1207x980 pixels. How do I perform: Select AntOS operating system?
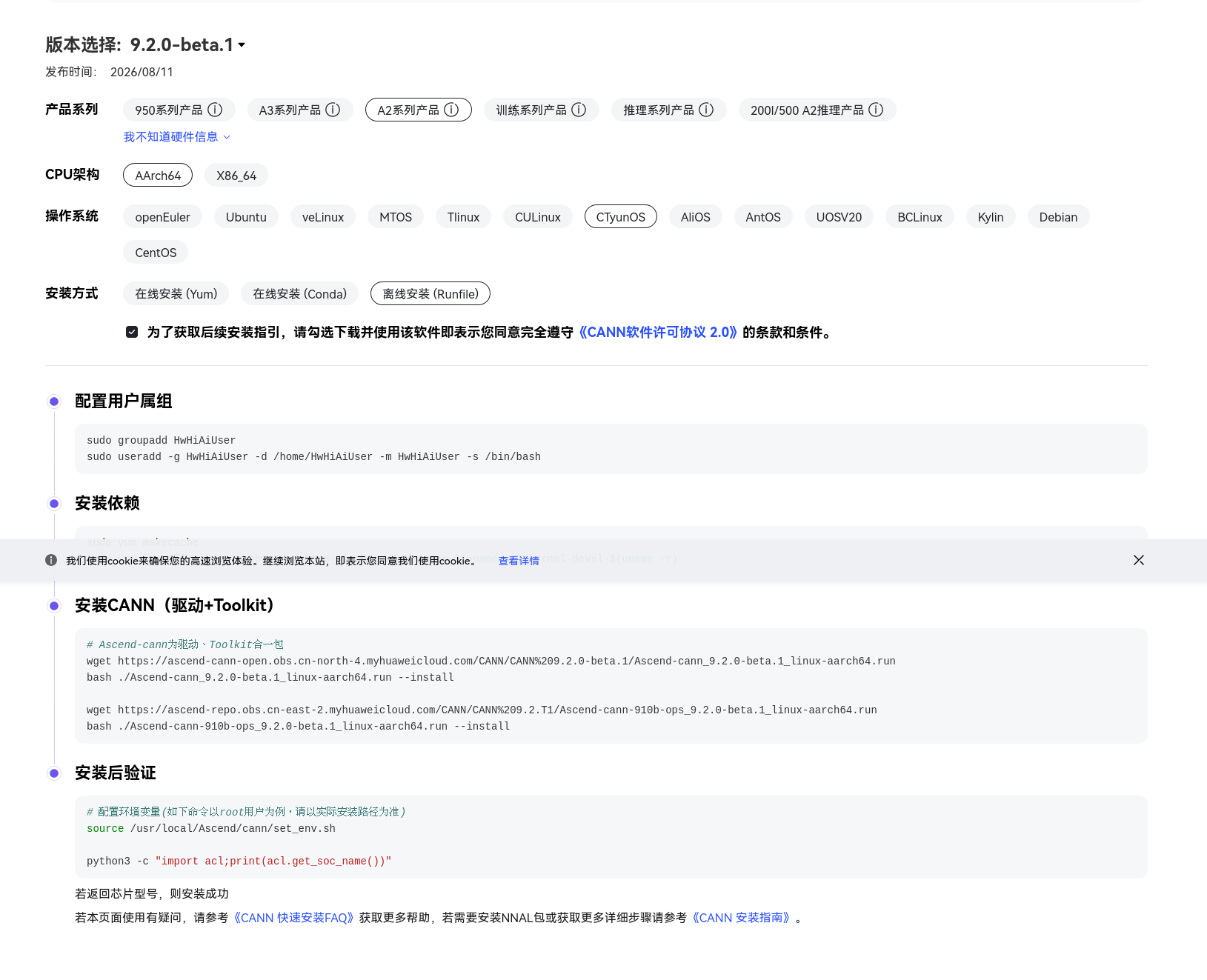763,217
